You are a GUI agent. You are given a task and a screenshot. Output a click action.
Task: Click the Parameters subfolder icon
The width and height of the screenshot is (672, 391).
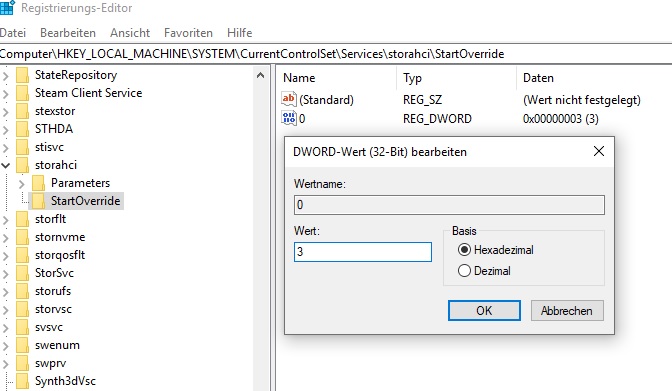(x=39, y=183)
